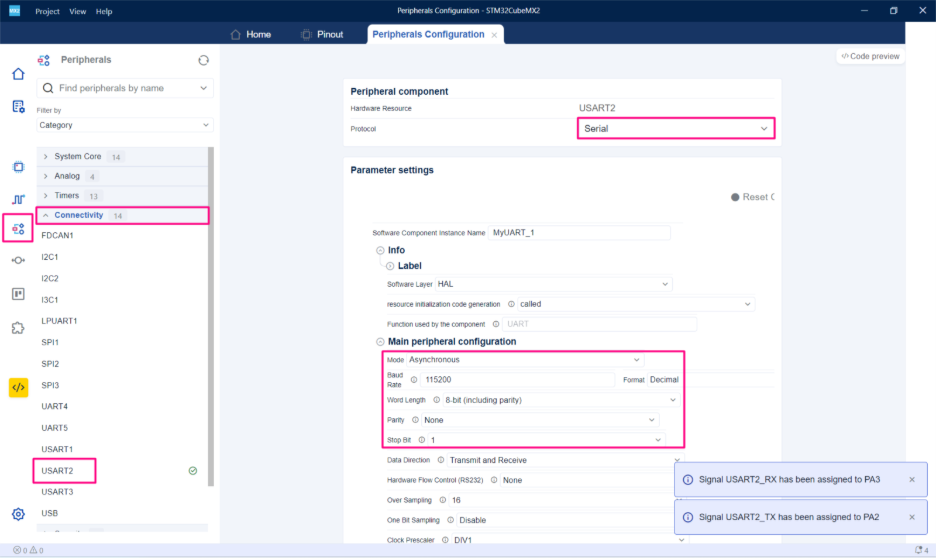The image size is (936, 558).
Task: Select UART4 in the peripherals list
Action: [x=54, y=406]
